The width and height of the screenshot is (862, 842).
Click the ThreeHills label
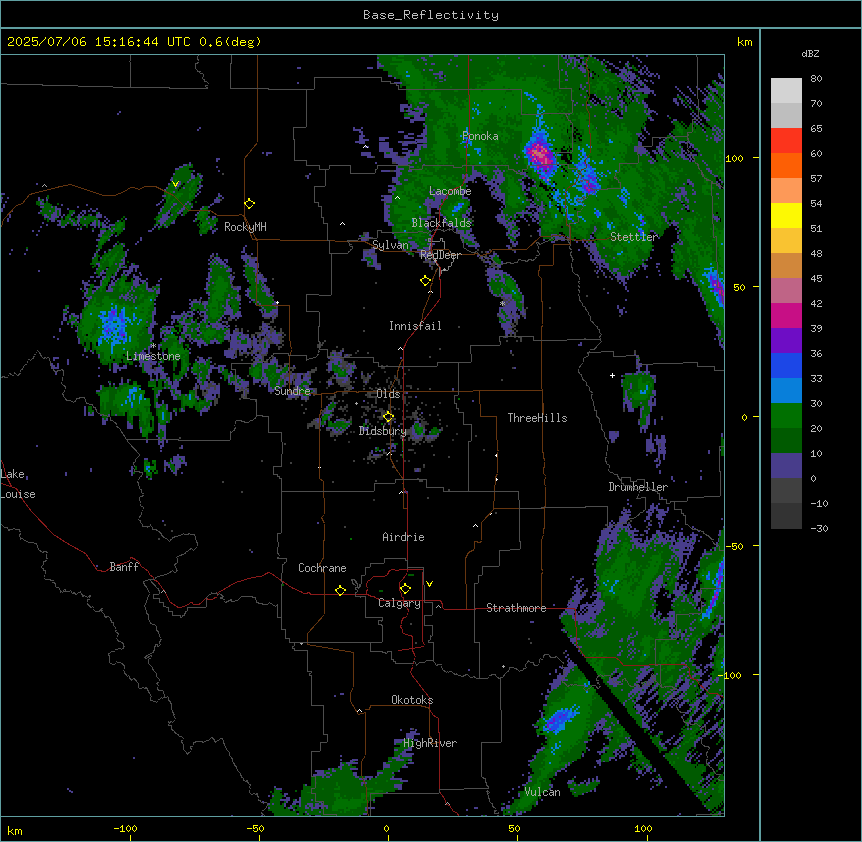(537, 418)
